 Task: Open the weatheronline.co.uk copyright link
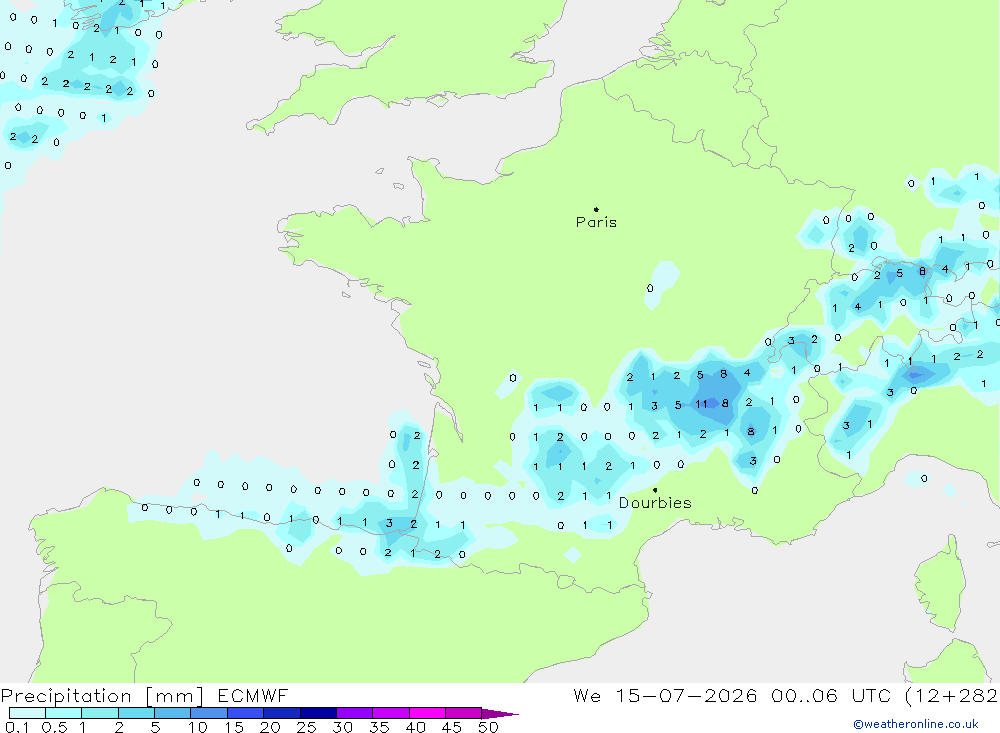916,724
